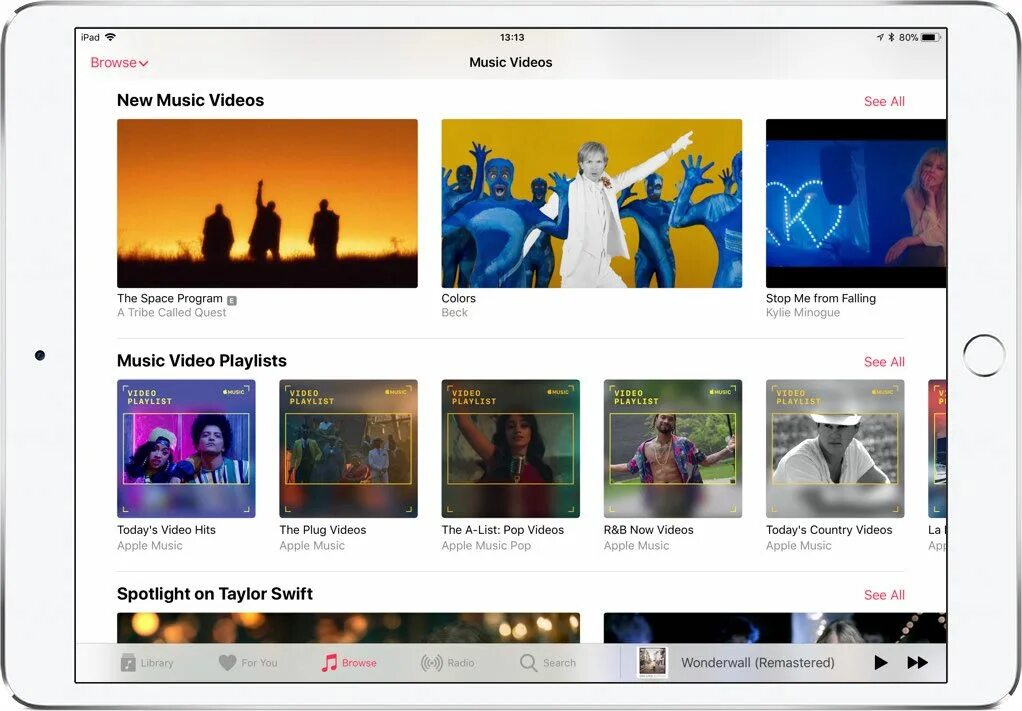Tap the Wi-Fi status icon

tap(111, 37)
